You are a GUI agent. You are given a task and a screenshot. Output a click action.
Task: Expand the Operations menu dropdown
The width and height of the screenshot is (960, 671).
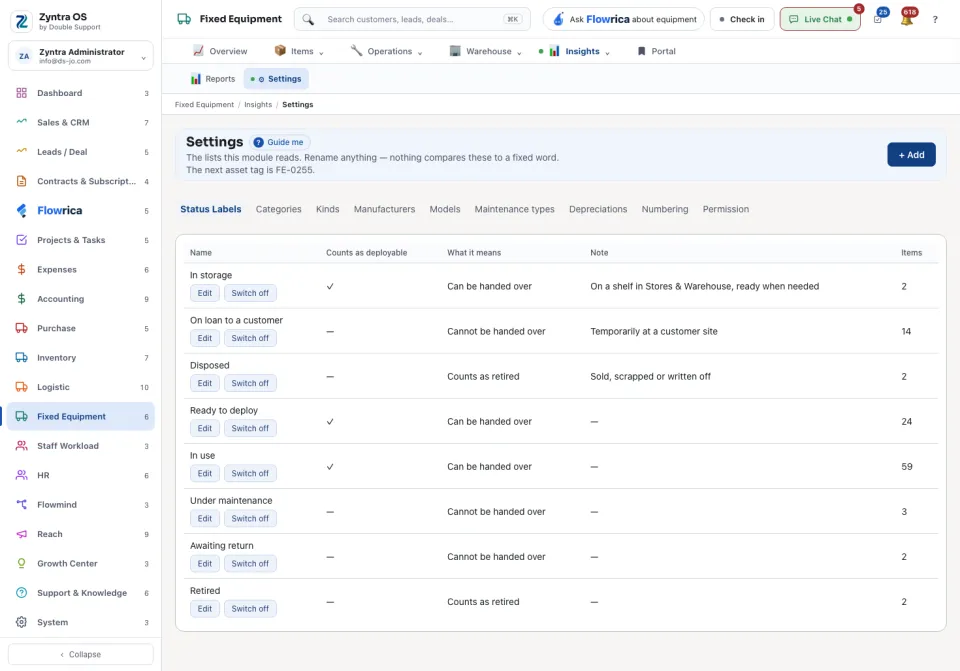click(386, 51)
